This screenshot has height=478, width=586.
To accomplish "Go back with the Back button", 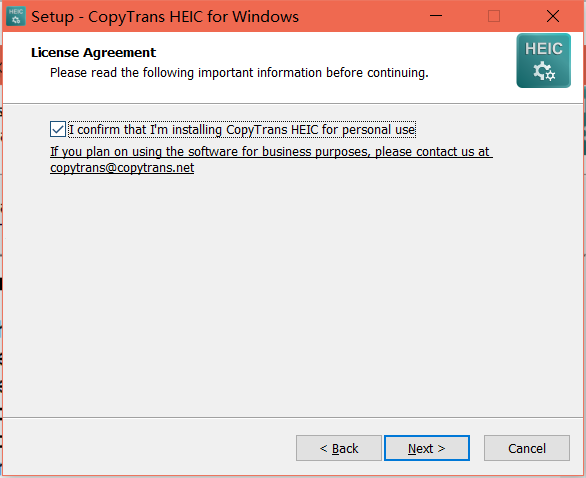I will [x=339, y=448].
